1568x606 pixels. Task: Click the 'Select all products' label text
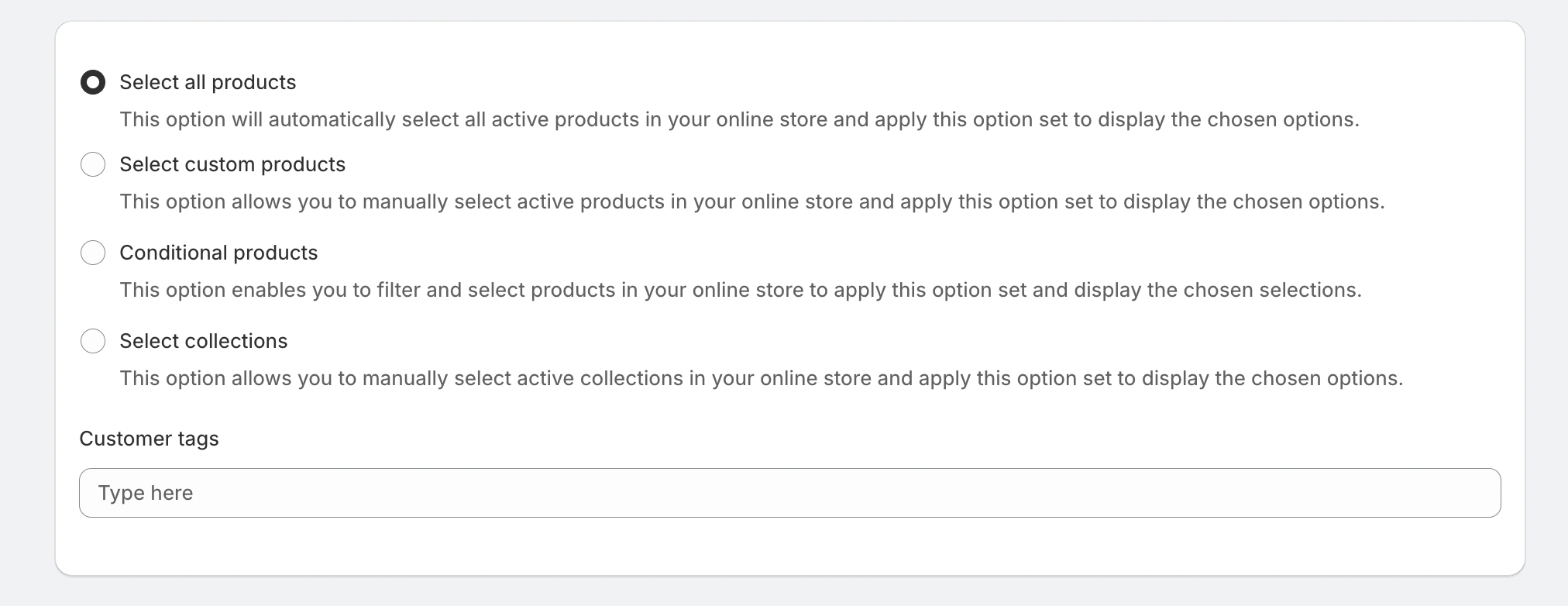tap(208, 82)
